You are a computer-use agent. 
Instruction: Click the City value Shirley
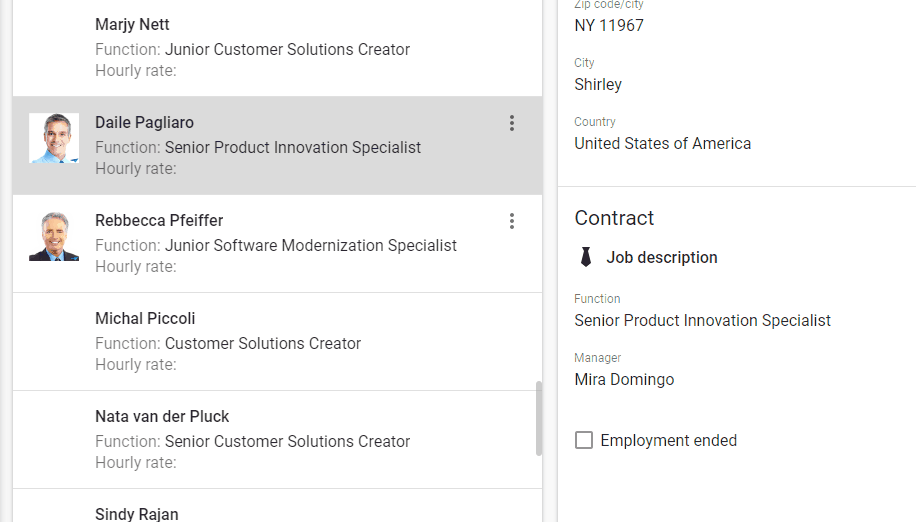tap(598, 85)
